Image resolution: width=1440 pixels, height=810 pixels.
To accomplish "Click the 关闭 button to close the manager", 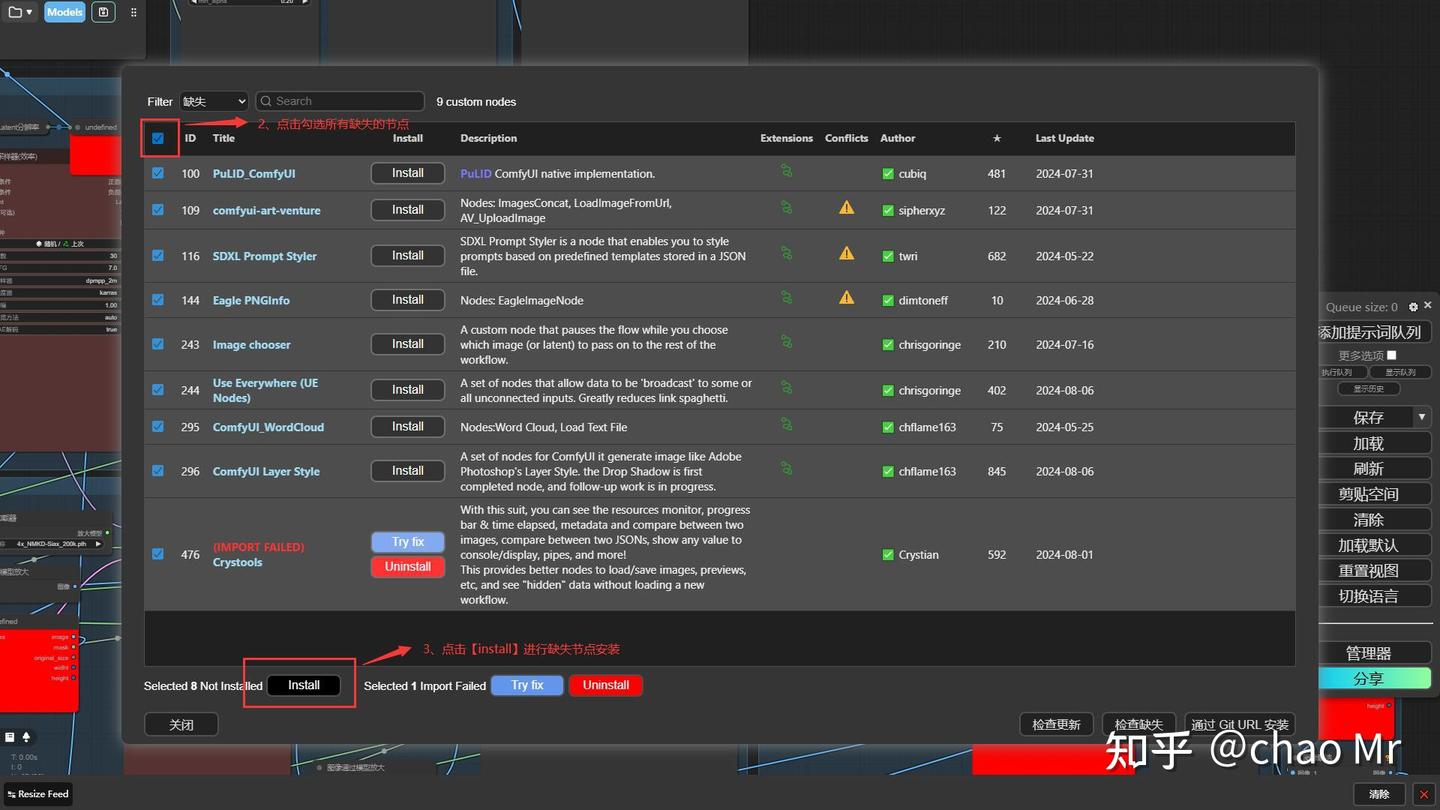I will 181,724.
